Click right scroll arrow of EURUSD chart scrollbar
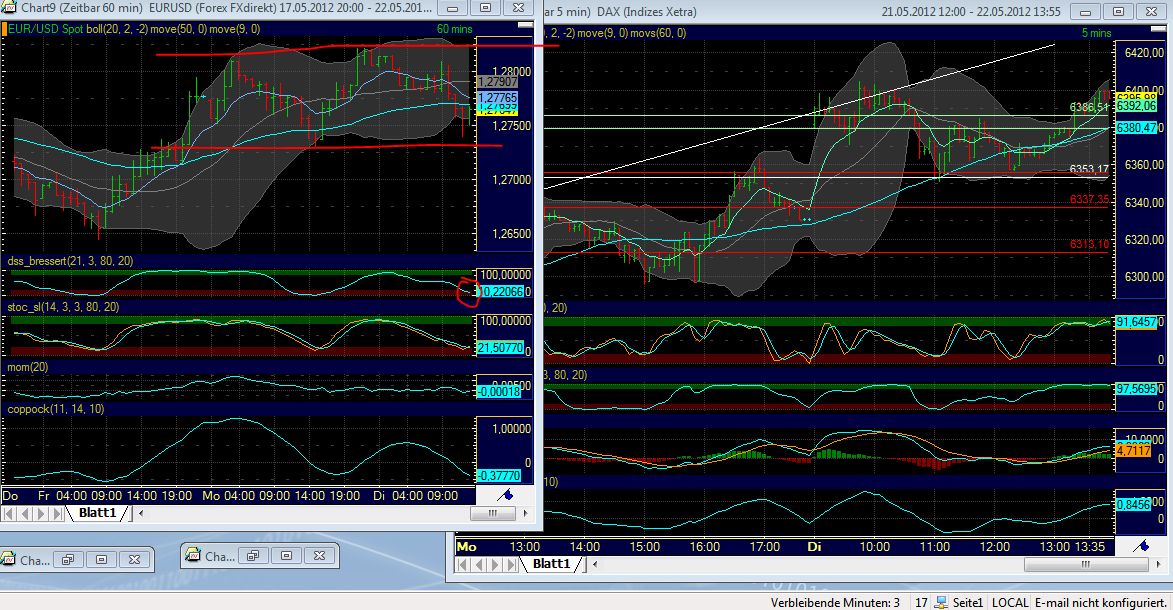 pos(527,513)
